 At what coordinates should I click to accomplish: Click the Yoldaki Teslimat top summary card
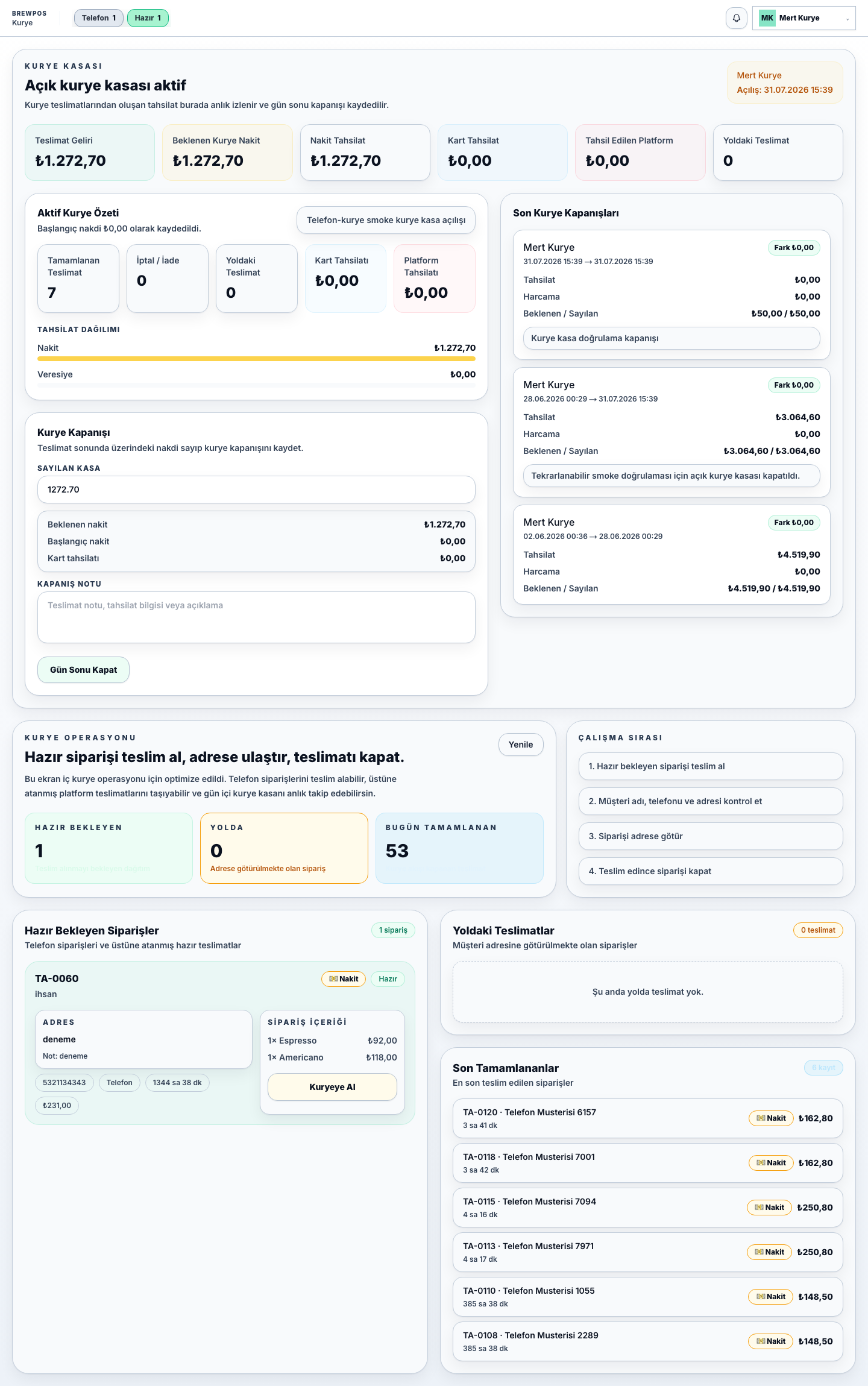(778, 153)
